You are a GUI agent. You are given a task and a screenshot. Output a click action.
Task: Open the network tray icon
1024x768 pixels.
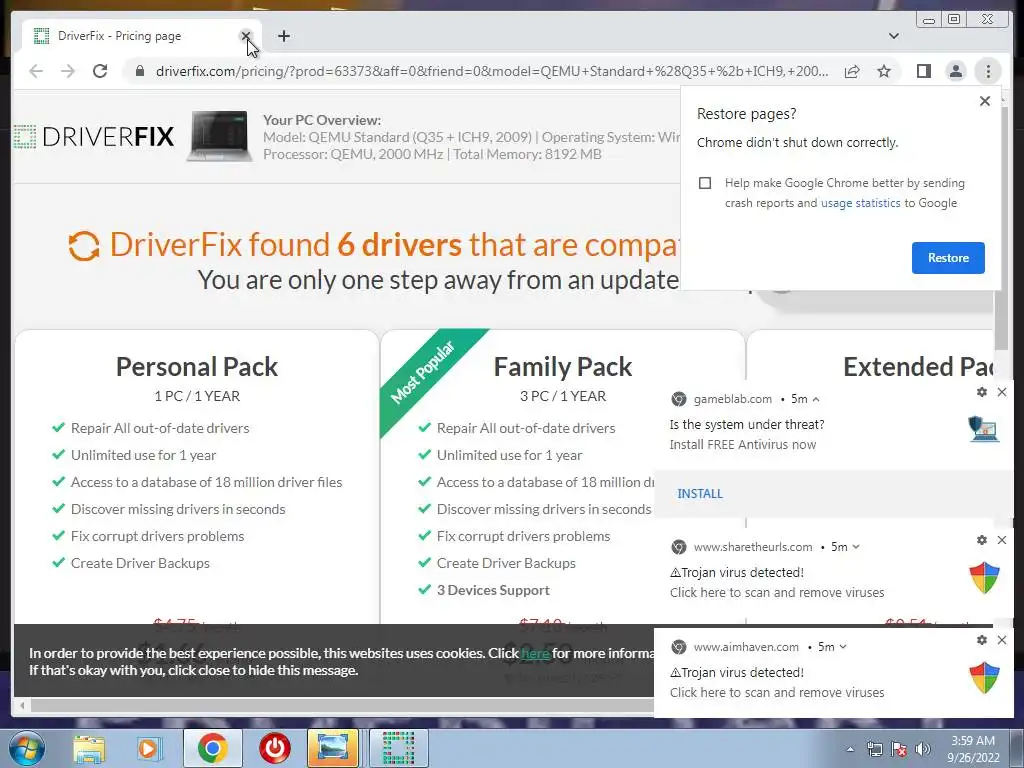pos(874,749)
